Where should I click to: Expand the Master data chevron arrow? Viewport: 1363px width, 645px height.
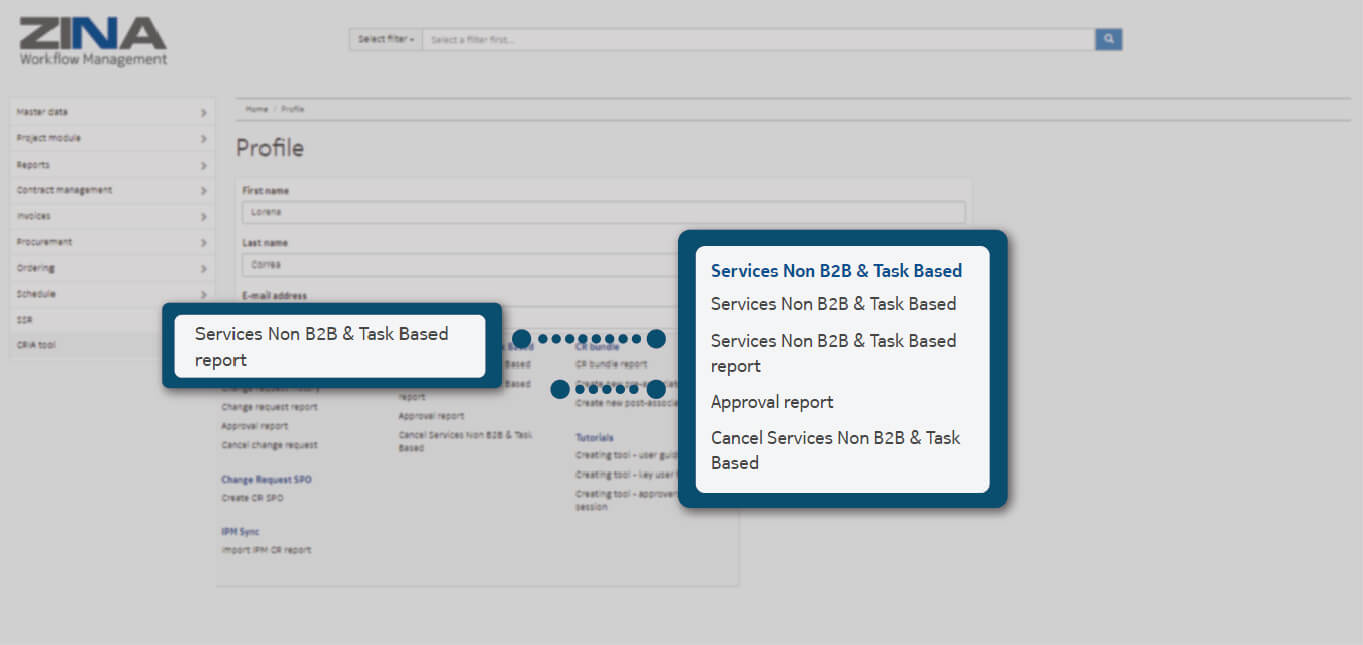coord(203,113)
